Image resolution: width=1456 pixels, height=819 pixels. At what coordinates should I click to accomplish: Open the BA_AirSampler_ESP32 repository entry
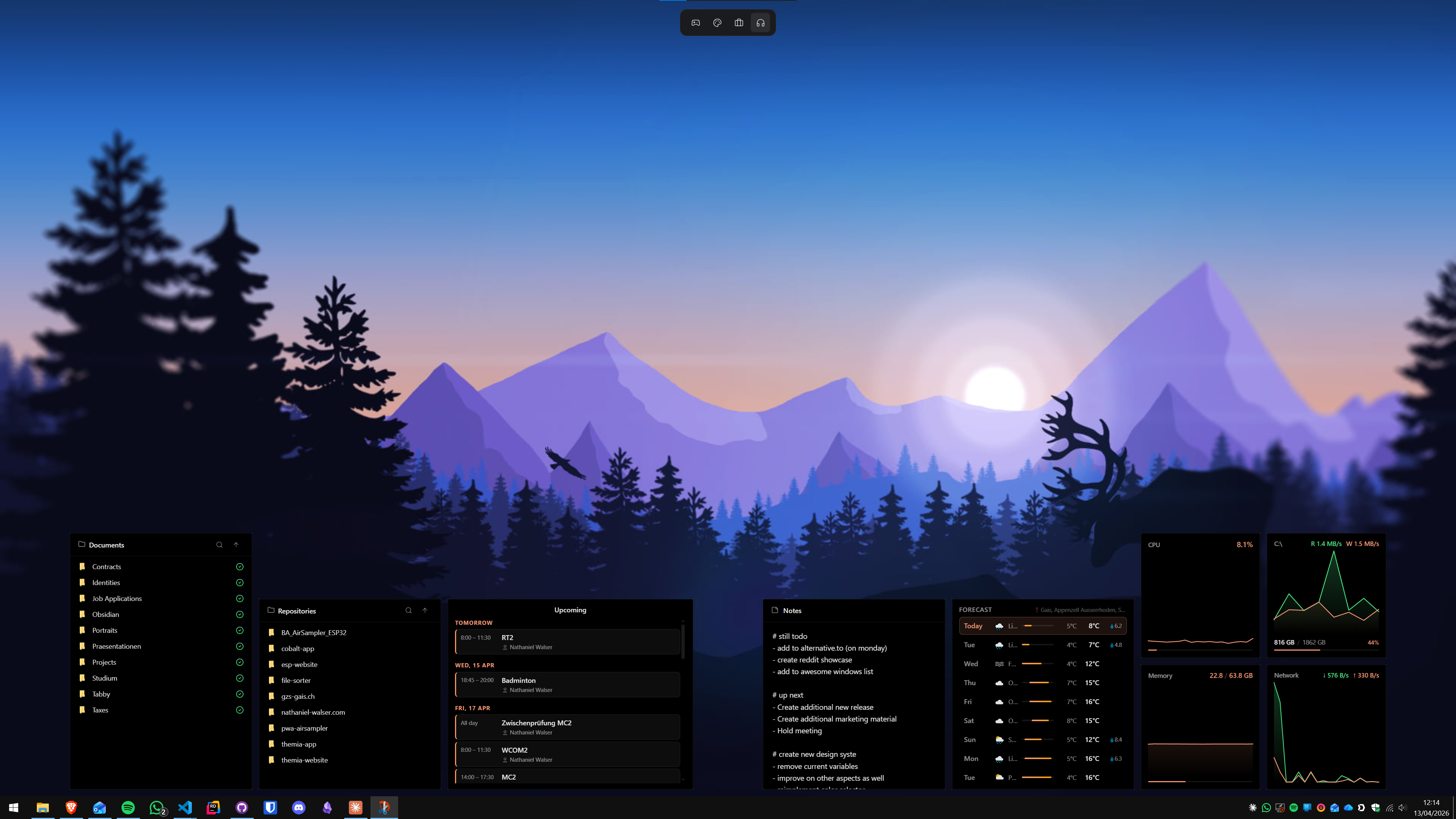[314, 632]
